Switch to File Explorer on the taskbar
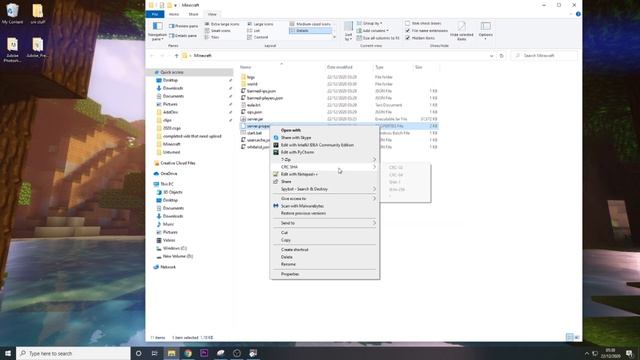The height and width of the screenshot is (360, 640). 171,353
